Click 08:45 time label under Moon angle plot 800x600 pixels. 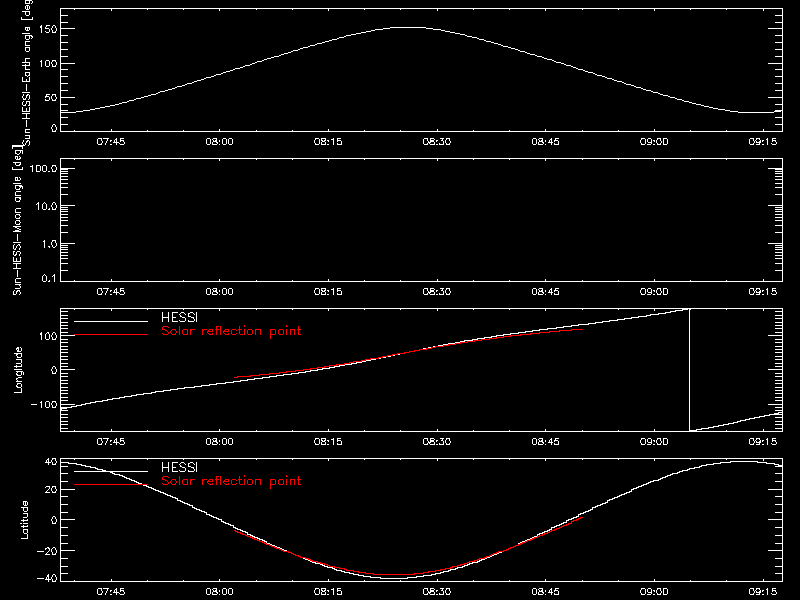[x=545, y=292]
